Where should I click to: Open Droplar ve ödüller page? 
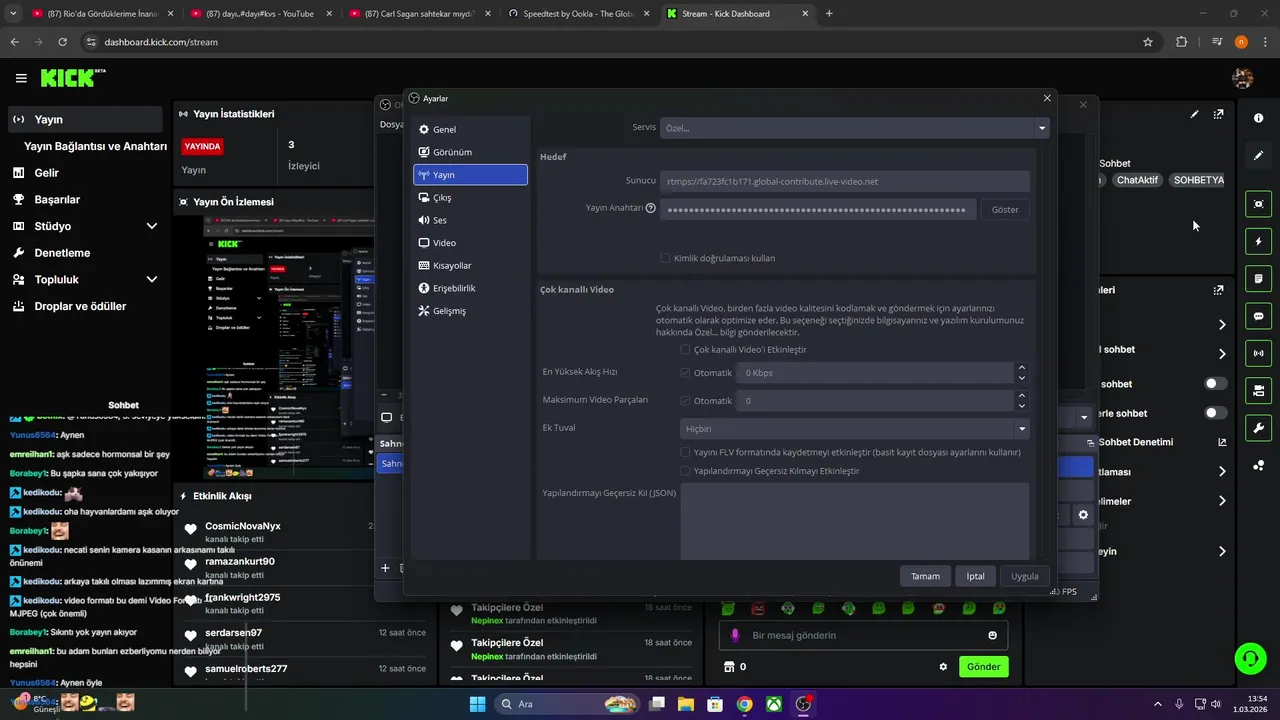coord(84,306)
